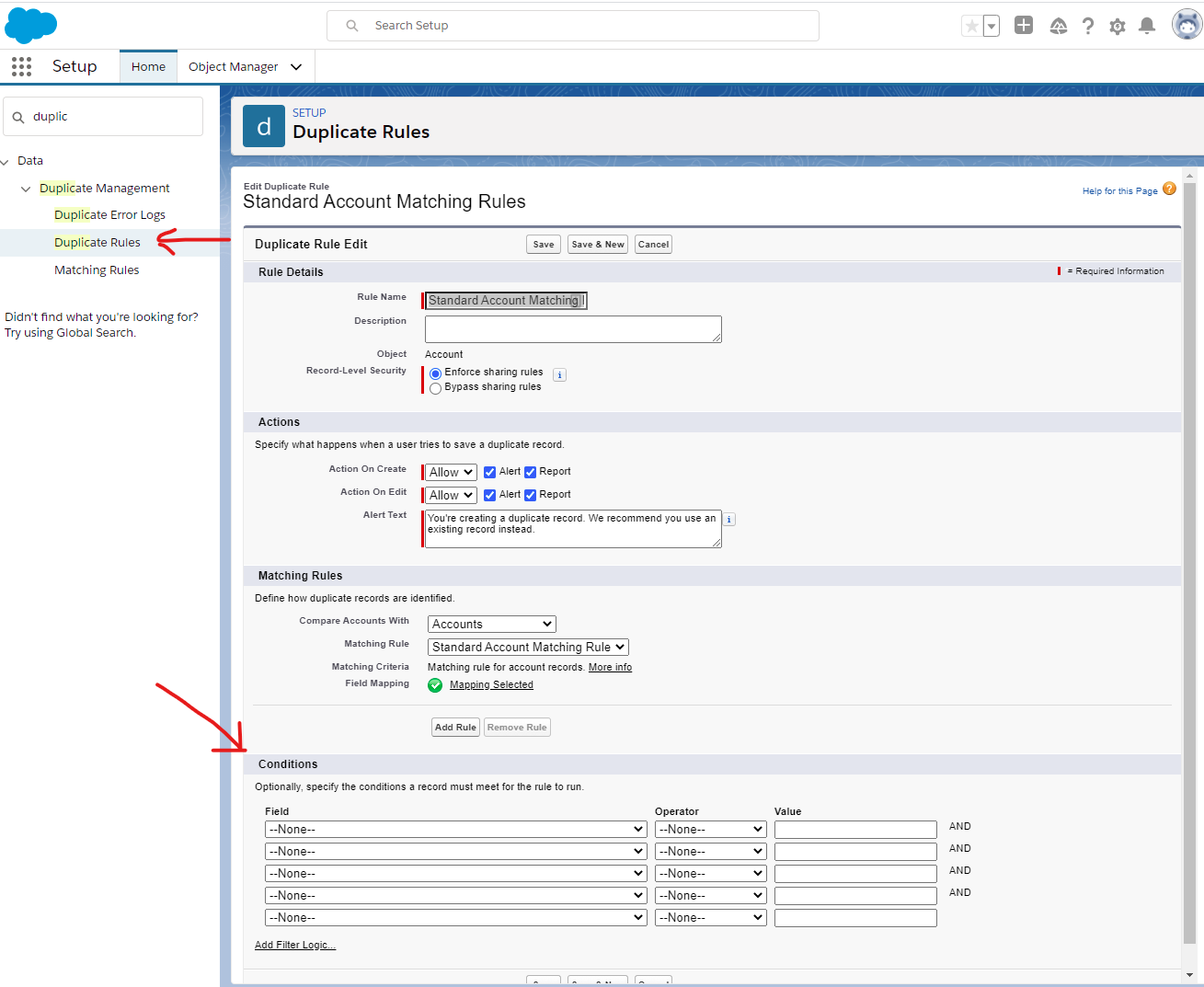Collapse the Data tree section
Image resolution: width=1204 pixels, height=987 pixels.
tap(5, 162)
